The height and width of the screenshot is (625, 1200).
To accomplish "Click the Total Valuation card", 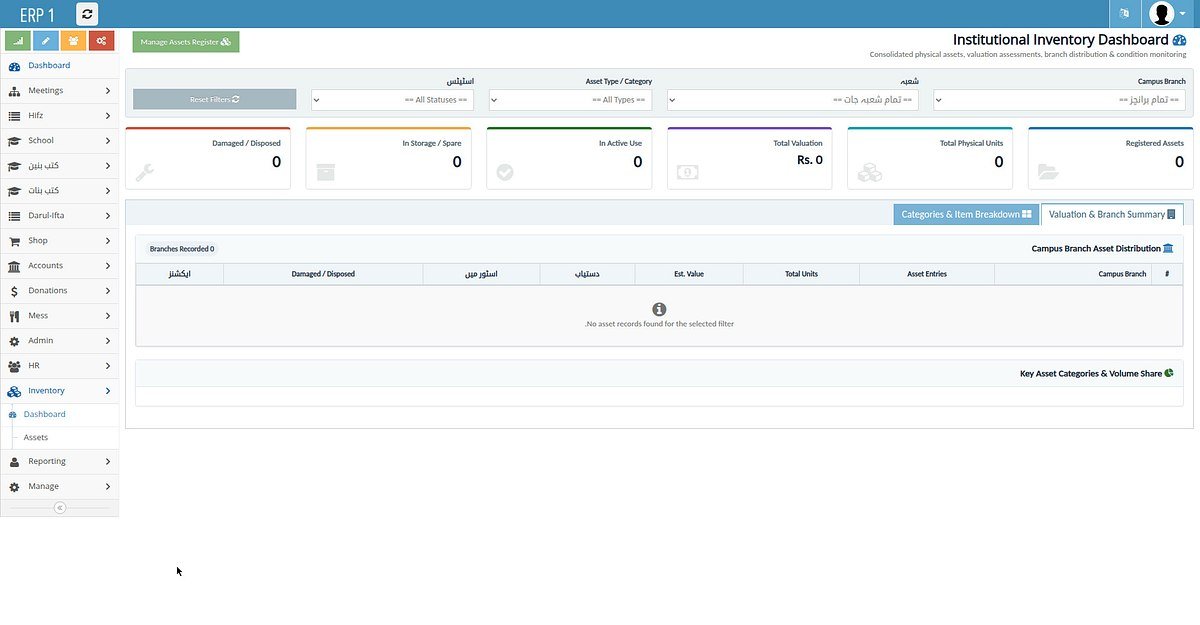I will (749, 158).
